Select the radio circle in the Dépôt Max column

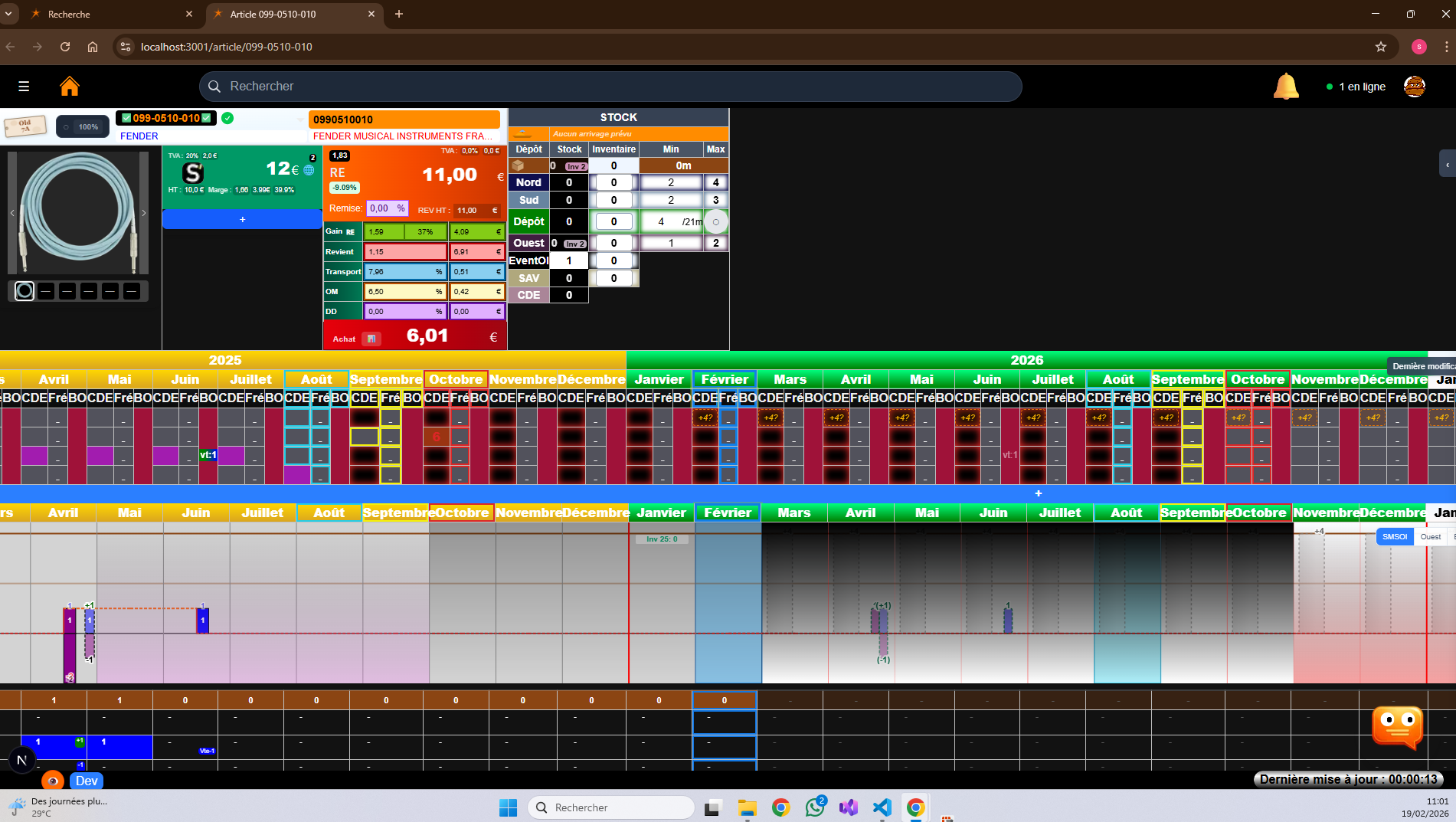[716, 221]
